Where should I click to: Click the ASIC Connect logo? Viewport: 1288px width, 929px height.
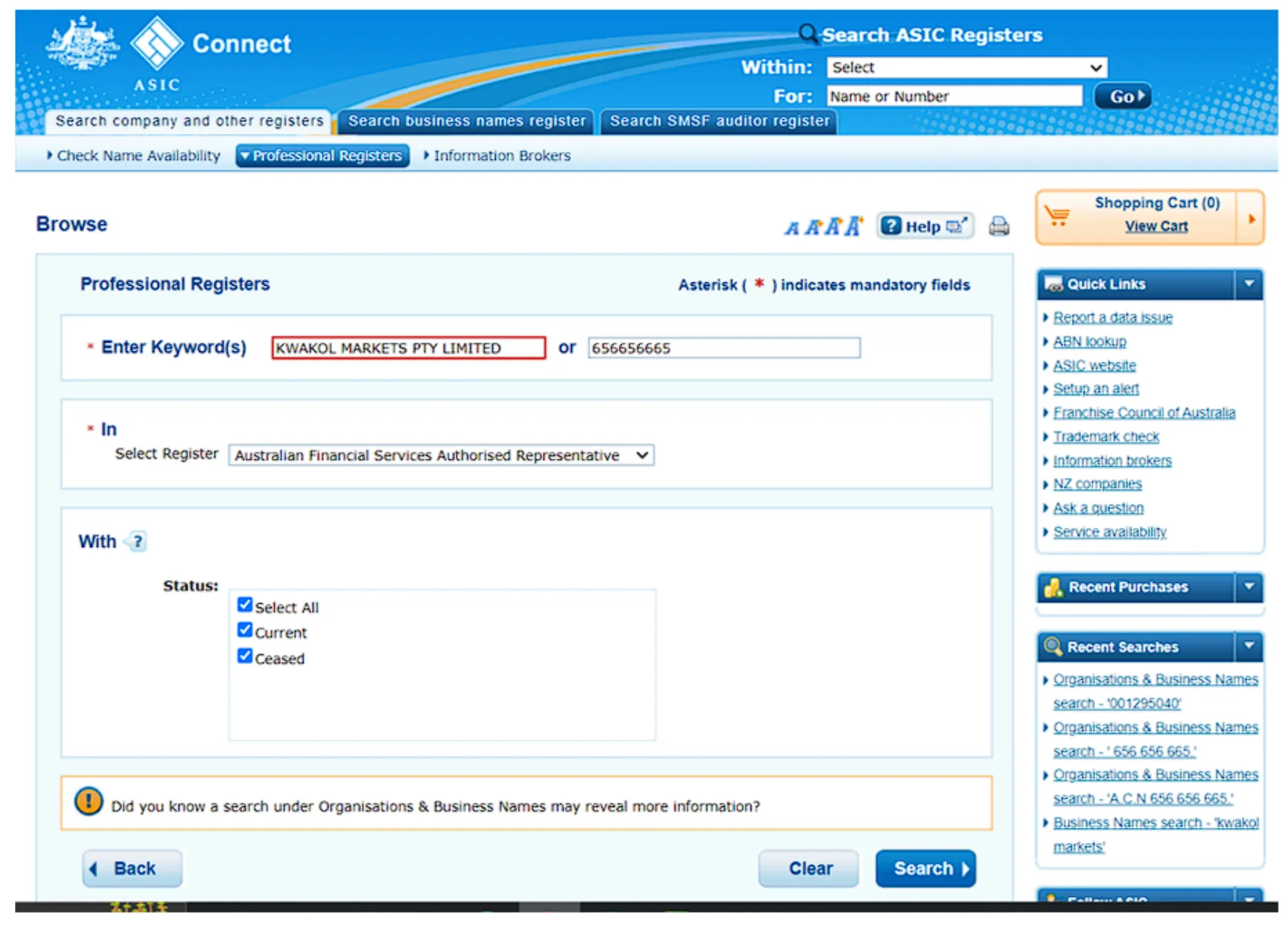coord(168,54)
